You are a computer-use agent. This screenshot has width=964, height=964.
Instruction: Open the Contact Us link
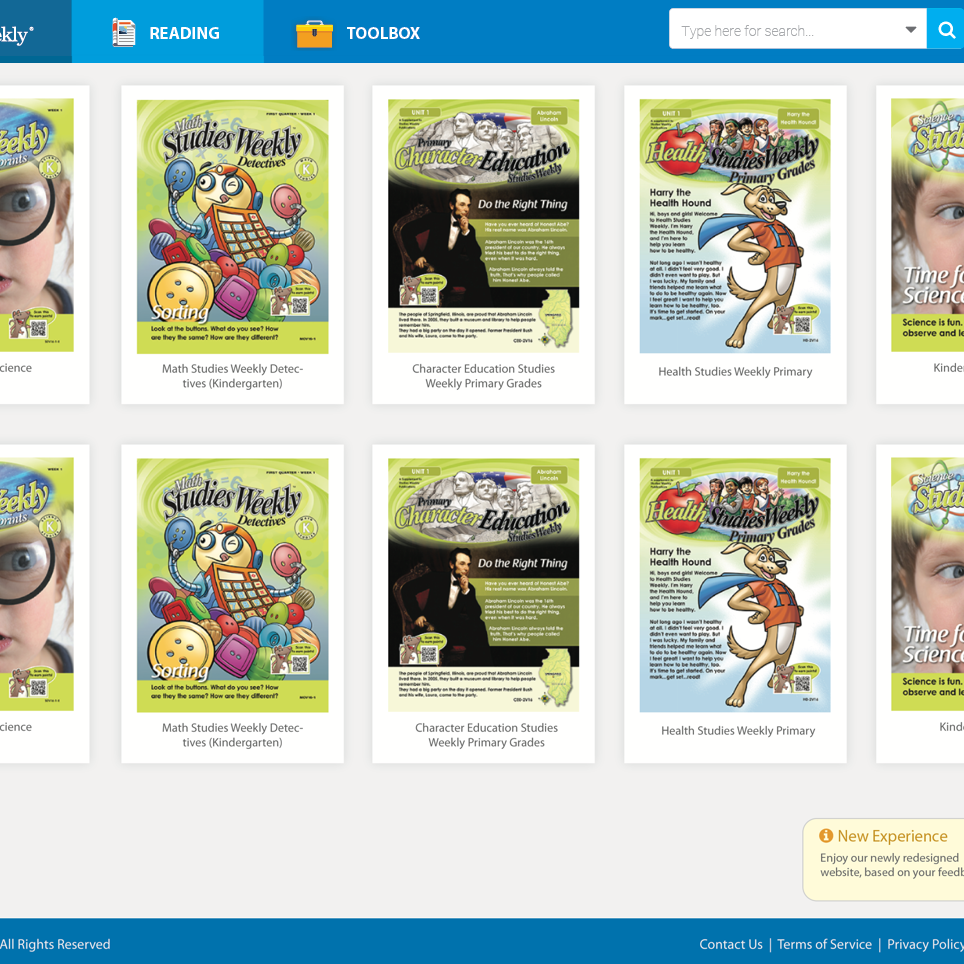pos(731,944)
